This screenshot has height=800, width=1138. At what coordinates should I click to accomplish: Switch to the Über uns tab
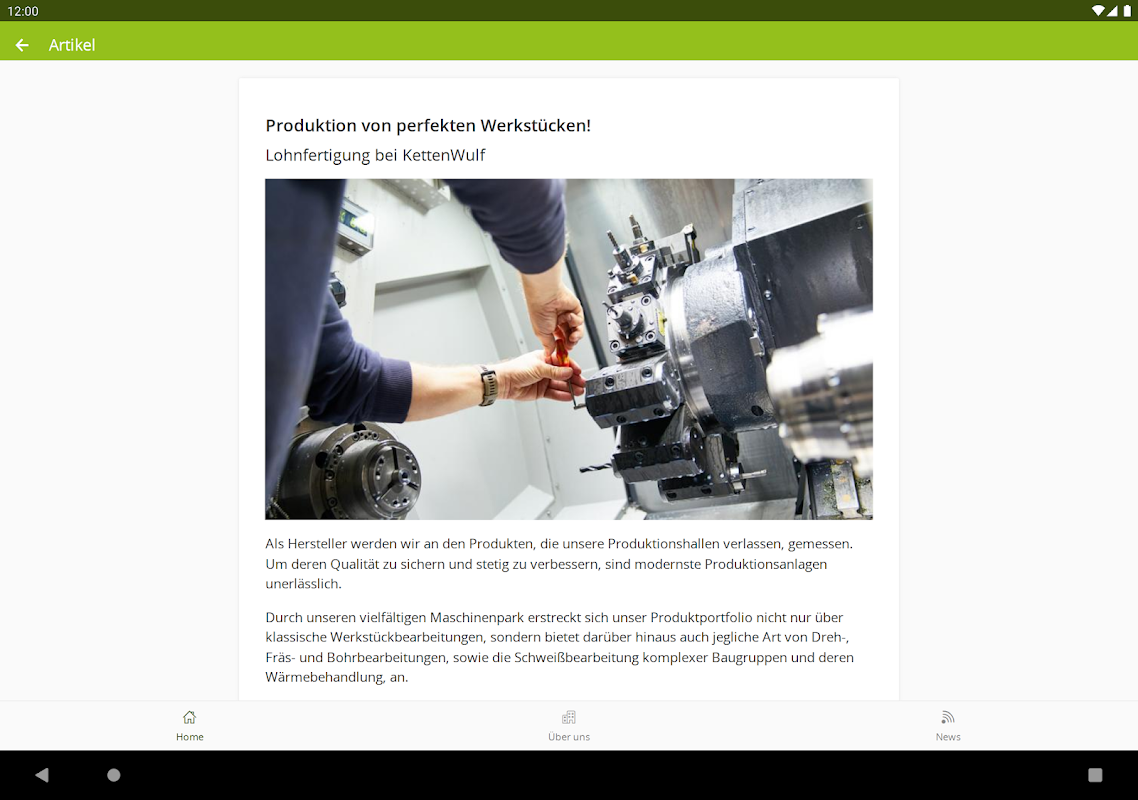click(569, 725)
